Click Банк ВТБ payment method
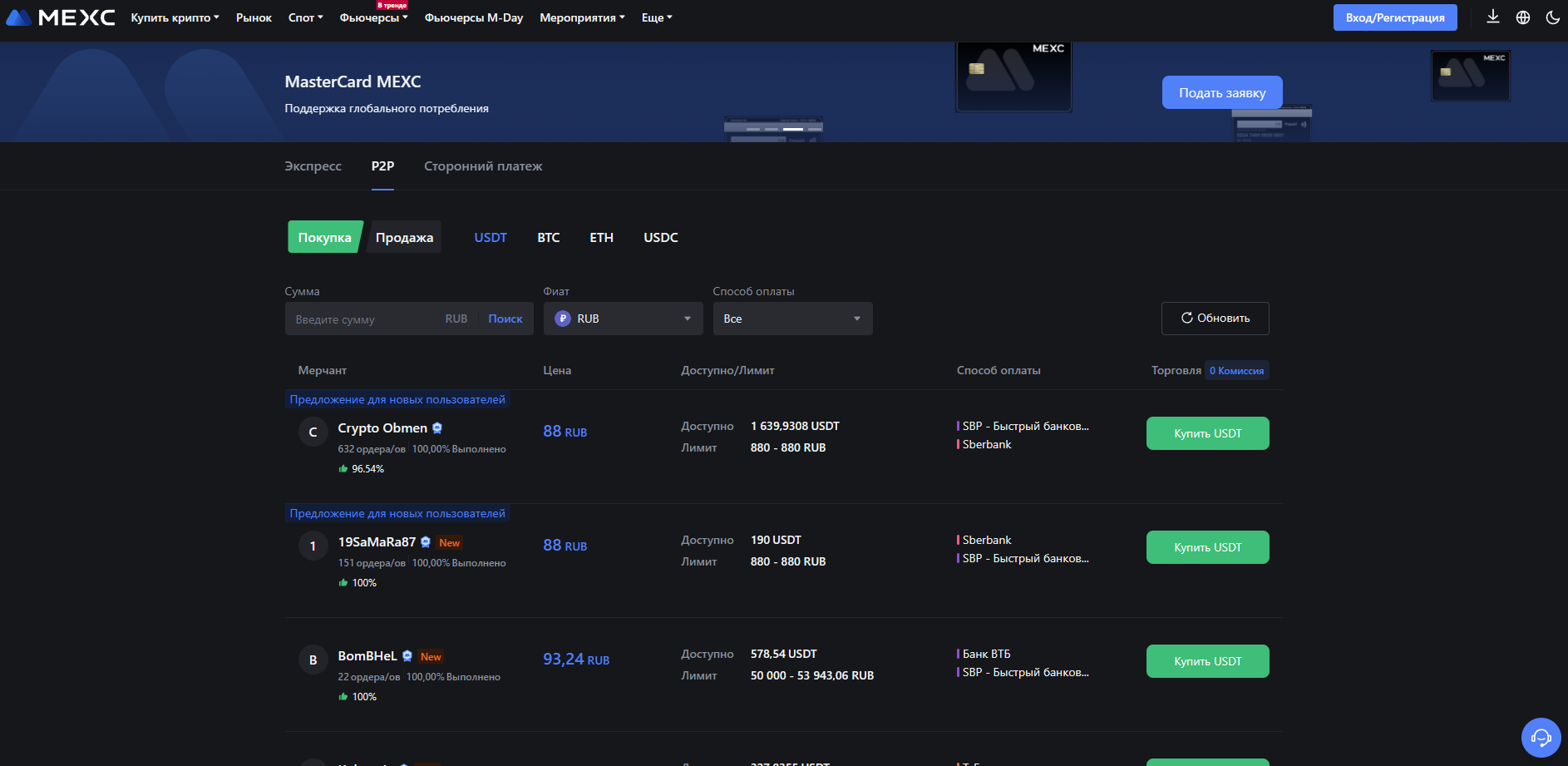Viewport: 1568px width, 766px height. coord(986,654)
